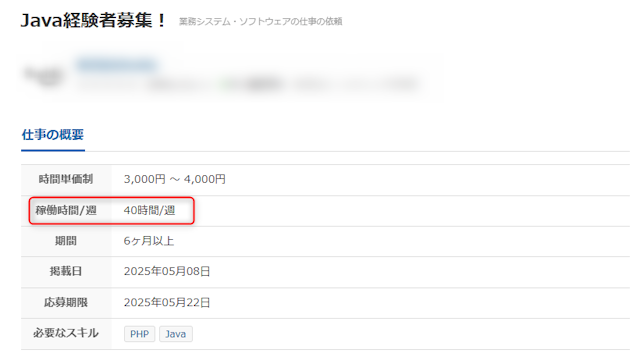Click the 掲載日 row label
Viewport: 640px width, 364px height.
tap(66, 271)
